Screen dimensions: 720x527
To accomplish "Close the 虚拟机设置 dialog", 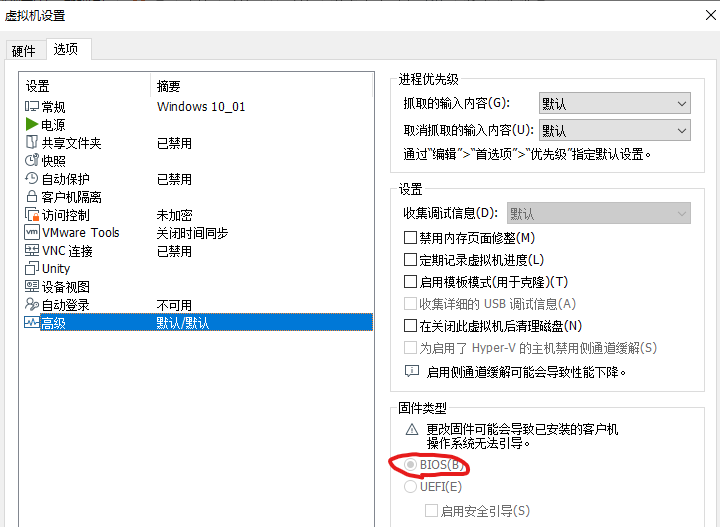I will tap(710, 15).
